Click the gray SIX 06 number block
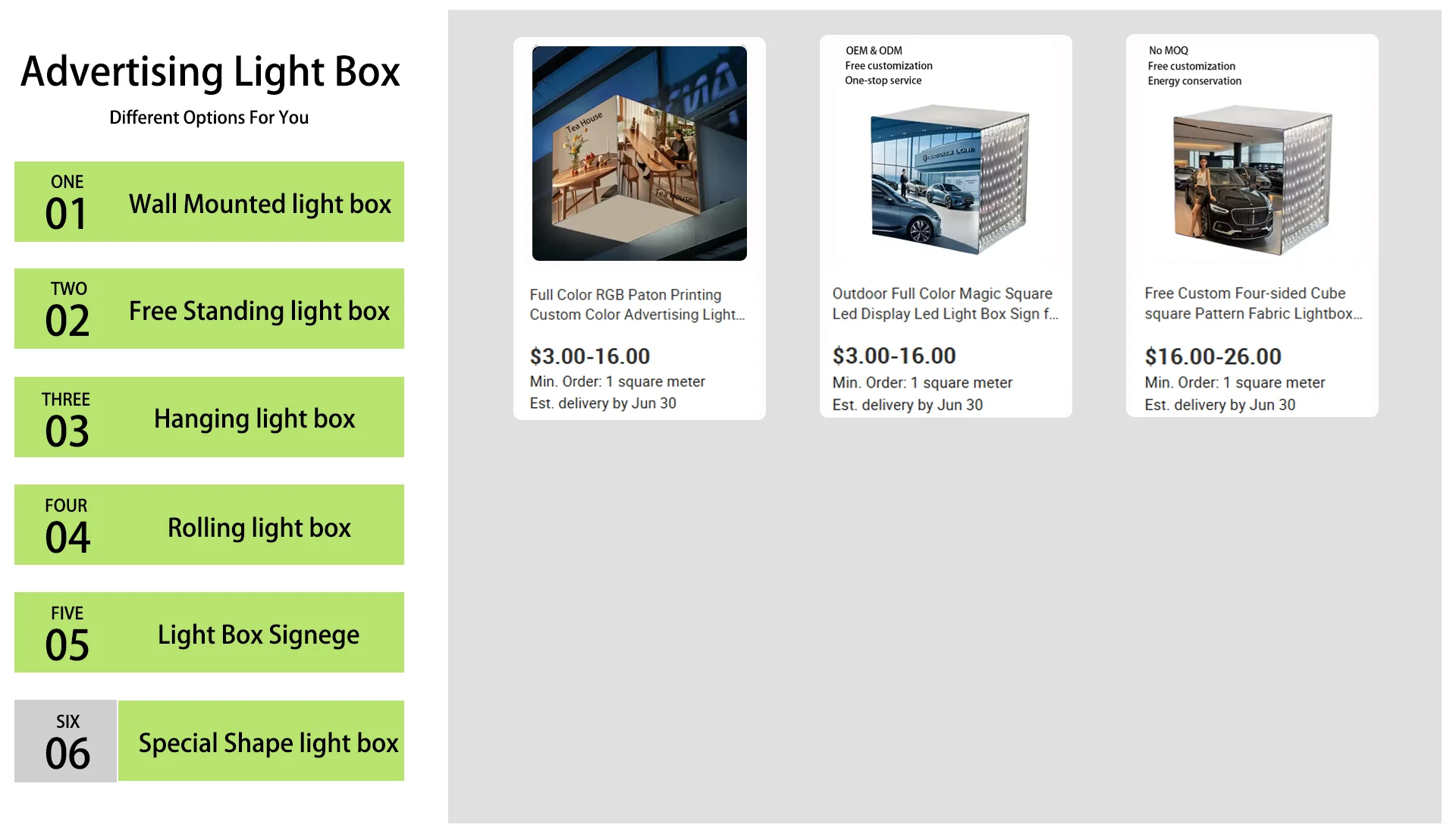Viewport: 1456px width, 834px height. tap(66, 742)
